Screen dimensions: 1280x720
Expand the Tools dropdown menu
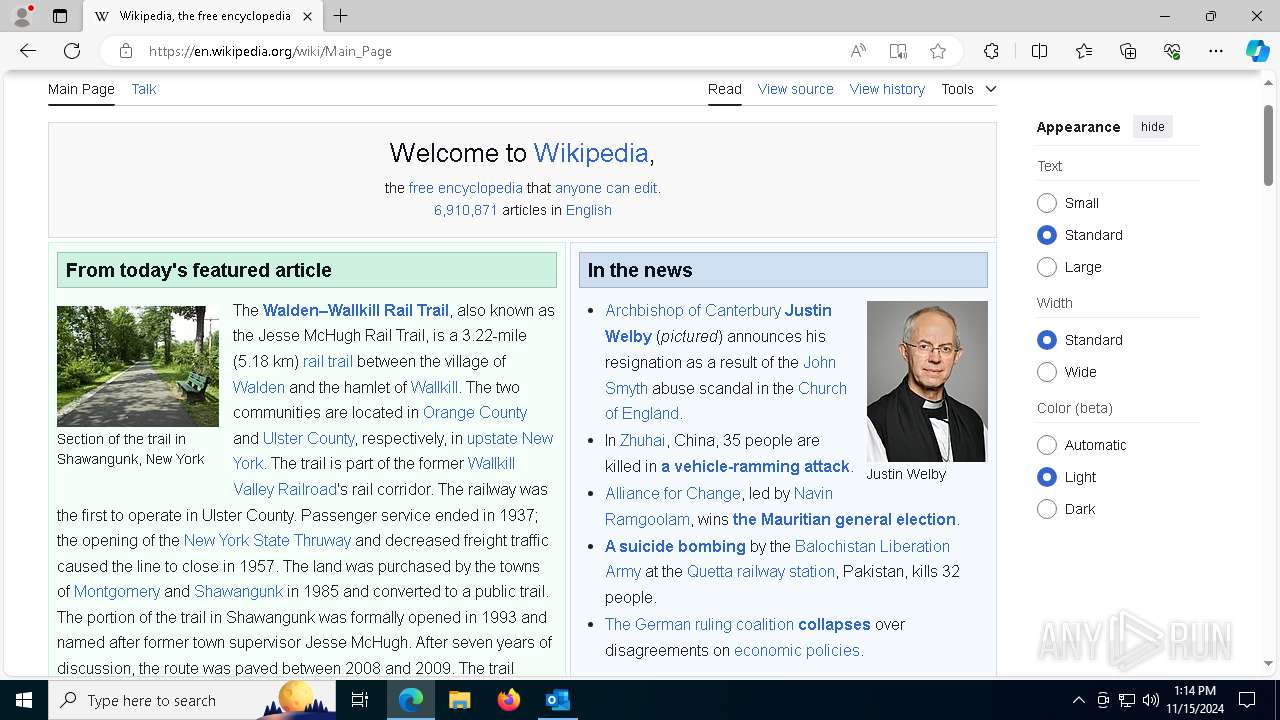968,89
